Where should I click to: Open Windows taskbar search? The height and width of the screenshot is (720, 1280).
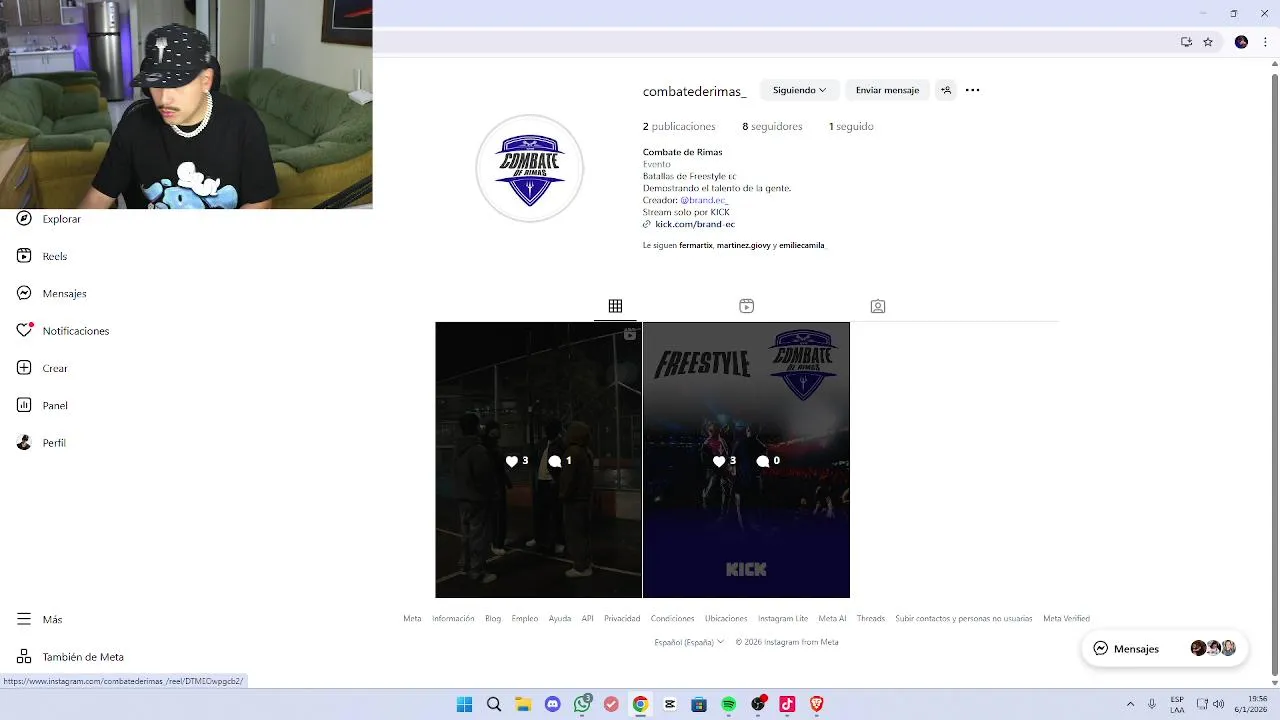click(494, 704)
